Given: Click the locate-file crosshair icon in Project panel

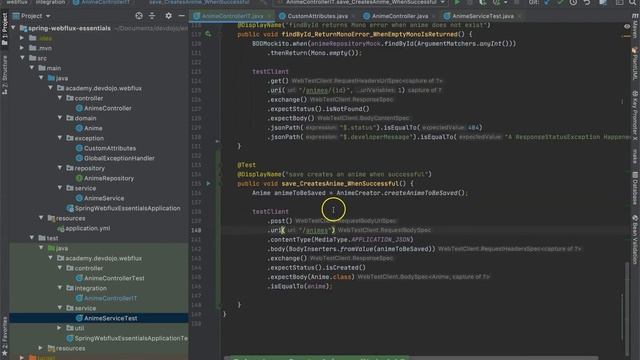Looking at the screenshot, I should coord(139,16).
